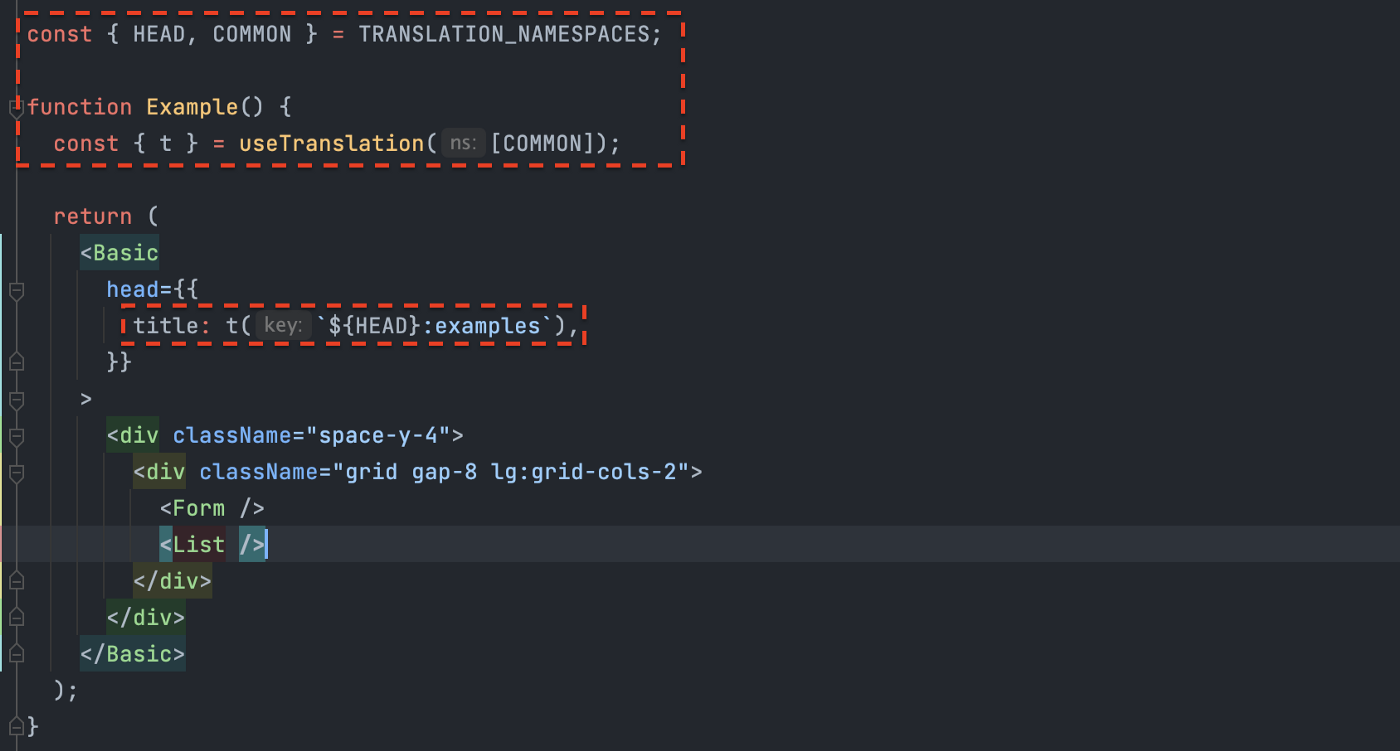Click the pink change marker next to the List line
Viewport: 1400px width, 751px height.
coord(3,544)
